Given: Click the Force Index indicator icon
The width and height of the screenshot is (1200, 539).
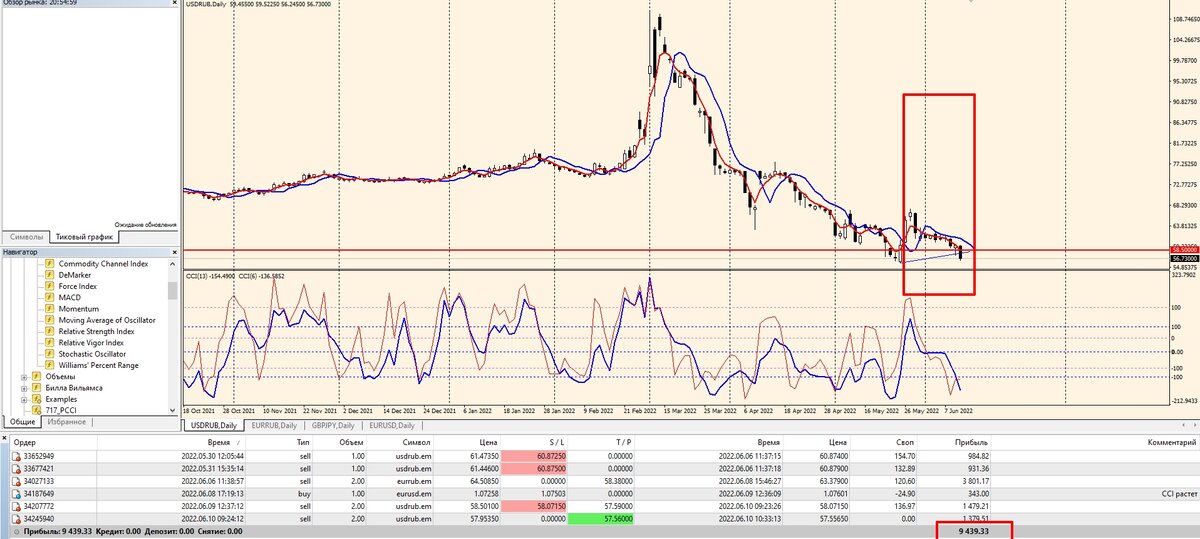Looking at the screenshot, I should (x=49, y=286).
